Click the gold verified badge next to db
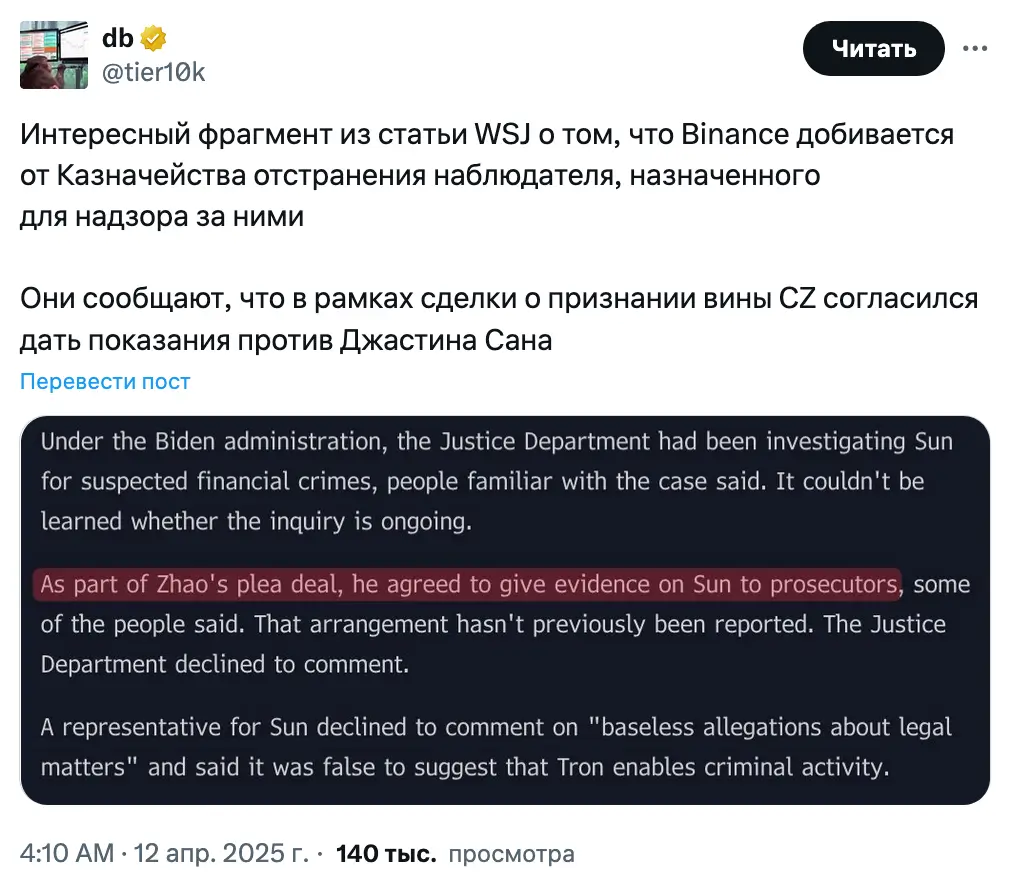1009x888 pixels. (153, 39)
